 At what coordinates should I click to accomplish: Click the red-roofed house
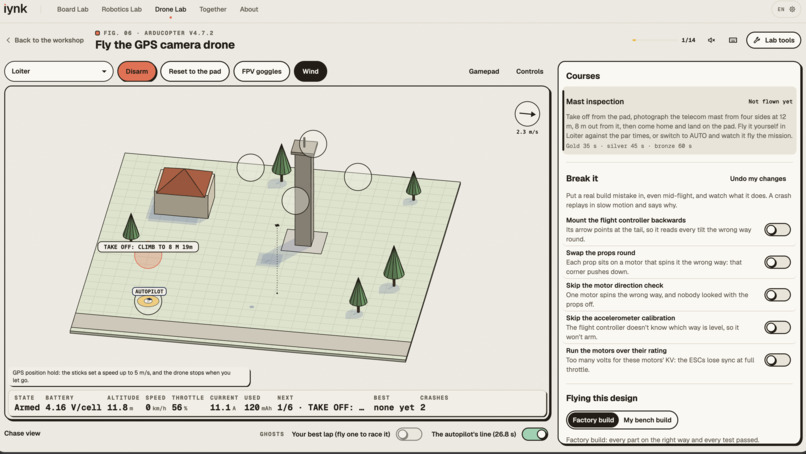click(x=185, y=192)
